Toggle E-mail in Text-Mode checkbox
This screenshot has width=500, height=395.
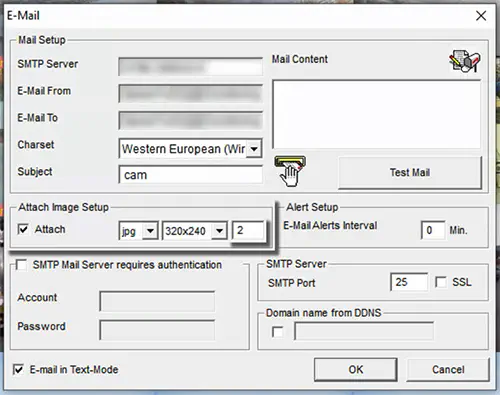18,369
